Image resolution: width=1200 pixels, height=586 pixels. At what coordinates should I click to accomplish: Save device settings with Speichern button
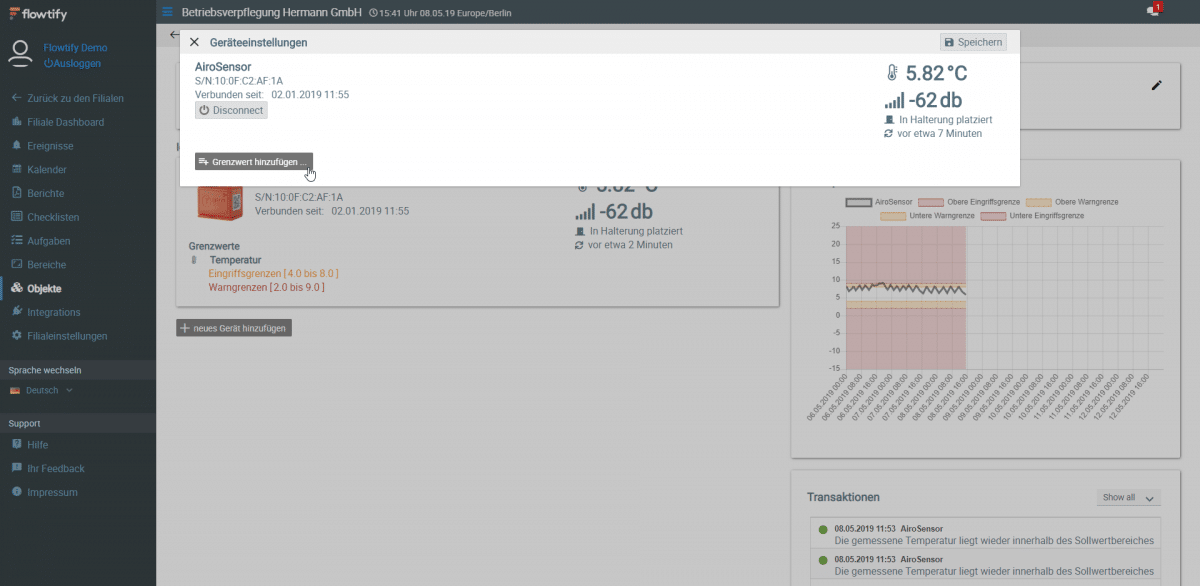973,42
